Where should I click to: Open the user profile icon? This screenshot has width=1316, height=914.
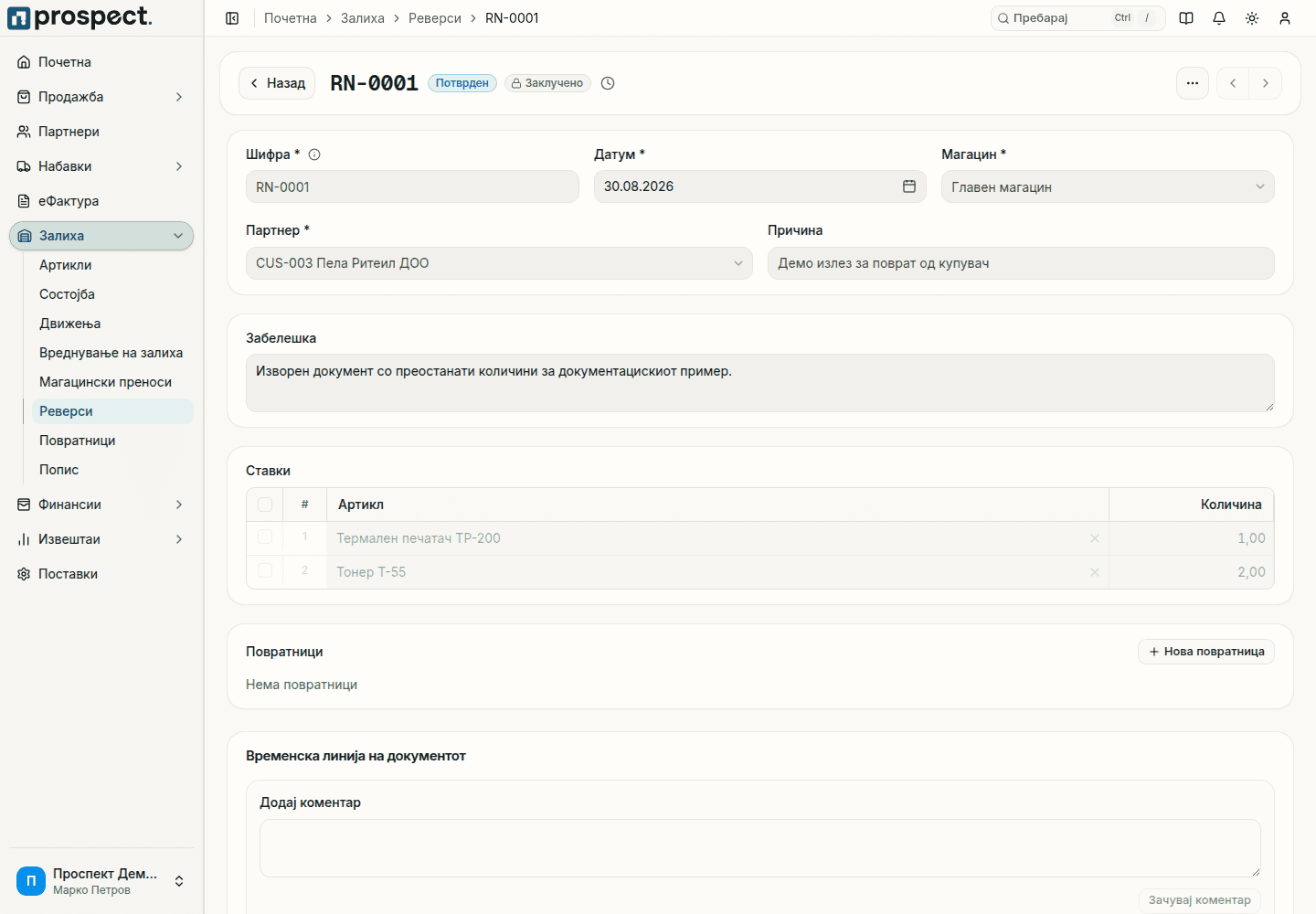(1285, 18)
